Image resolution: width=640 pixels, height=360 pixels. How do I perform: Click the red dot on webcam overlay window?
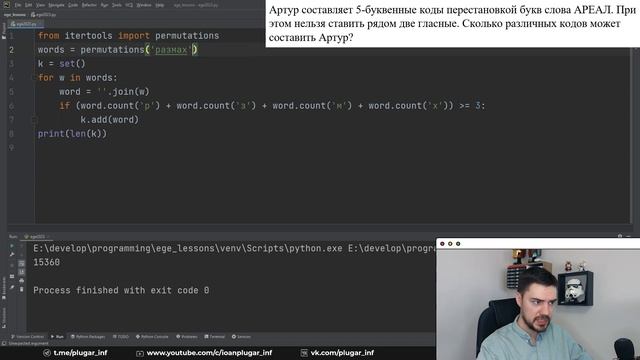[x=442, y=244]
